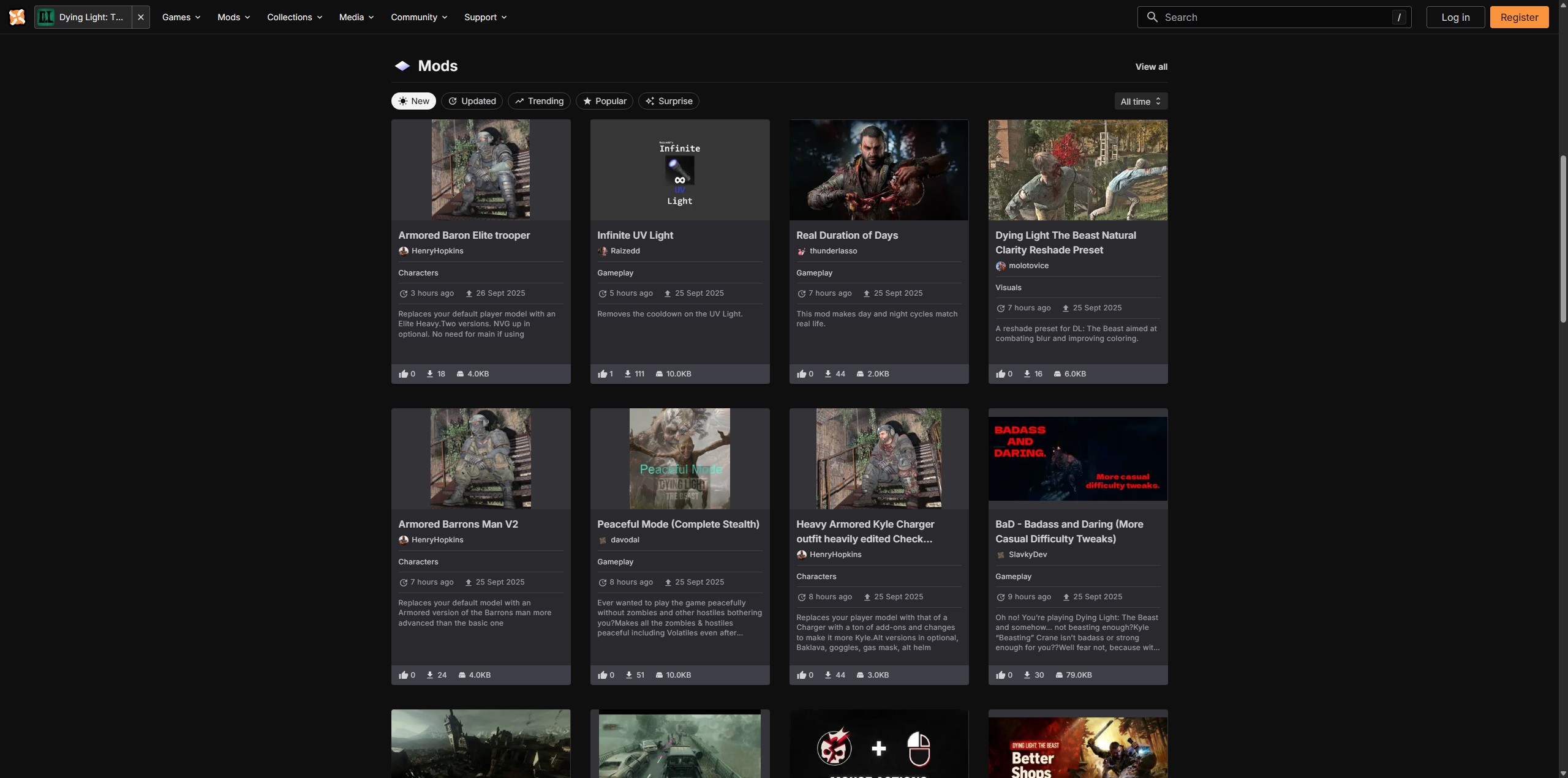The width and height of the screenshot is (1568, 778).
Task: Click HenryHopkins avatar on Armored Baron Elite trooper
Action: [404, 251]
